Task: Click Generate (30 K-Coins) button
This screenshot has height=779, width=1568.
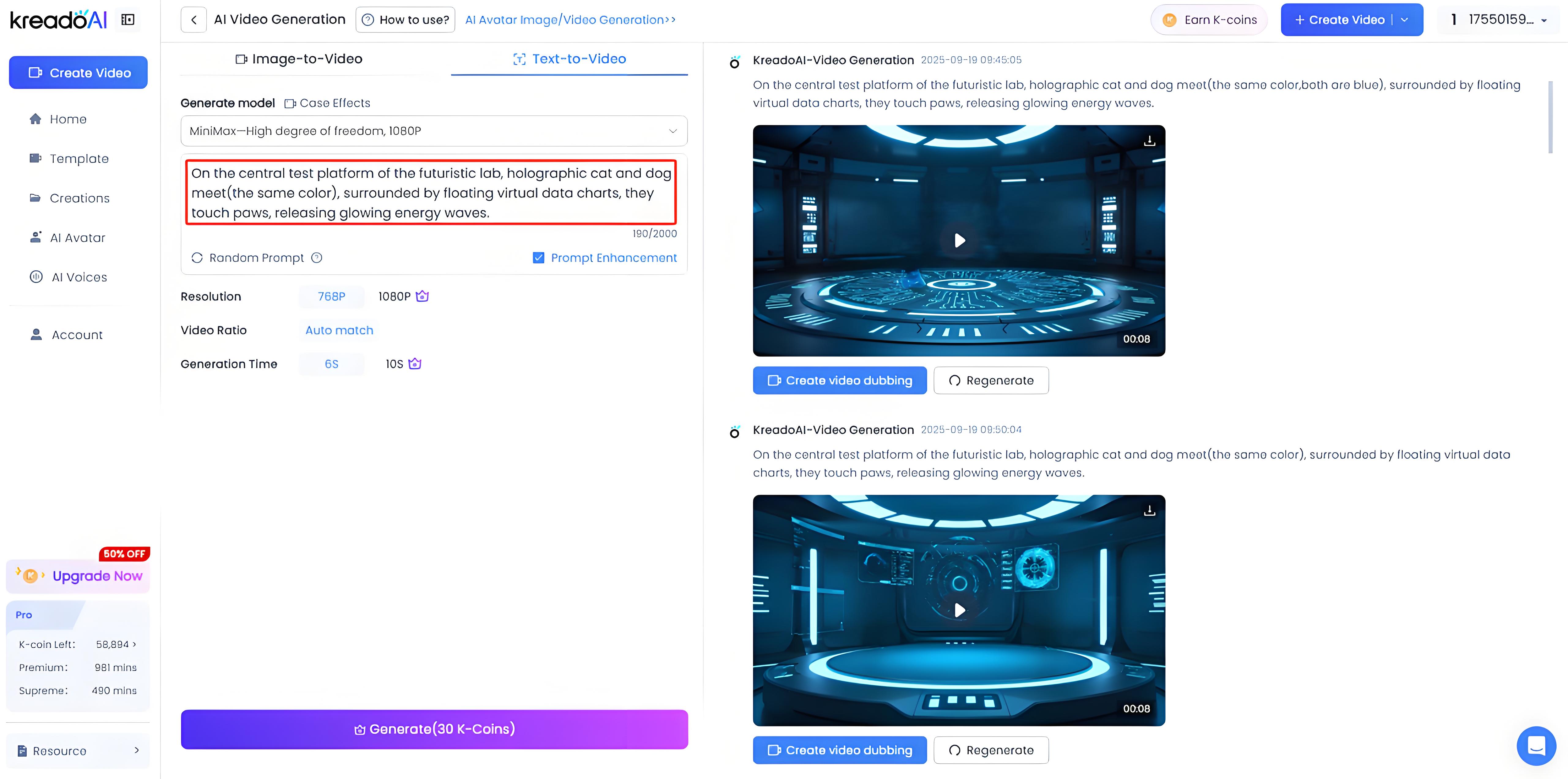Action: tap(434, 729)
